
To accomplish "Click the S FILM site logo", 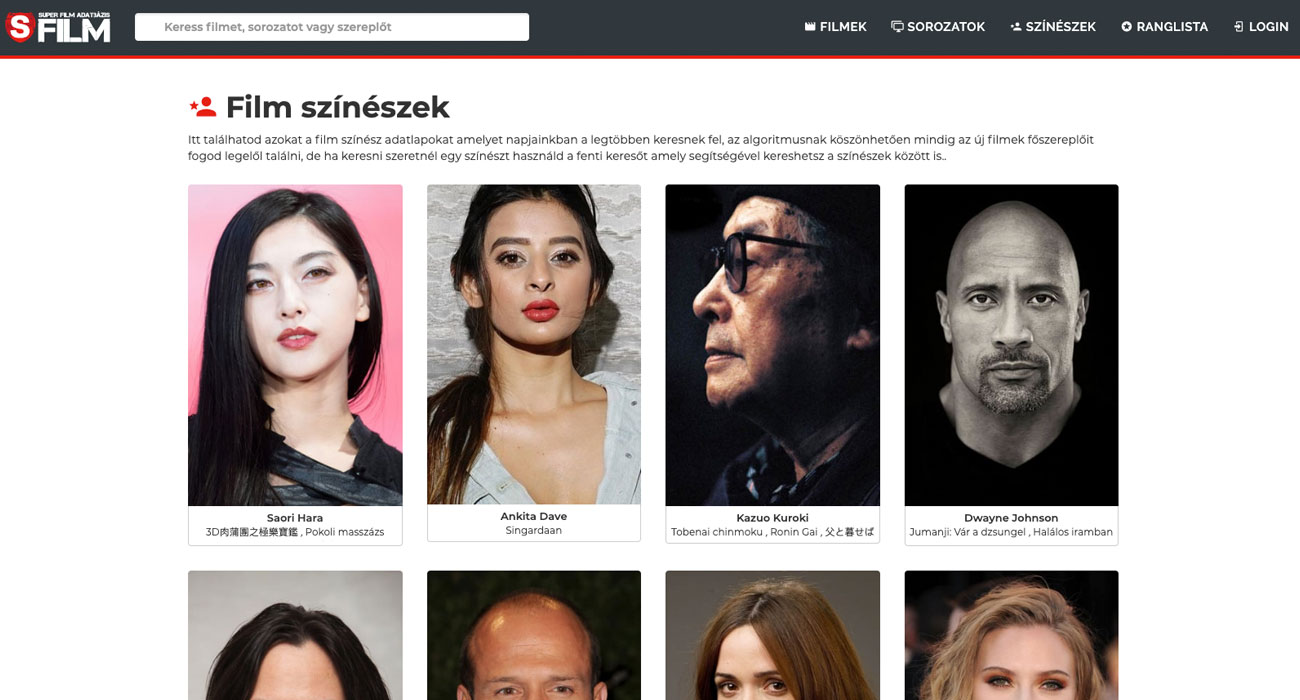I will (x=58, y=27).
